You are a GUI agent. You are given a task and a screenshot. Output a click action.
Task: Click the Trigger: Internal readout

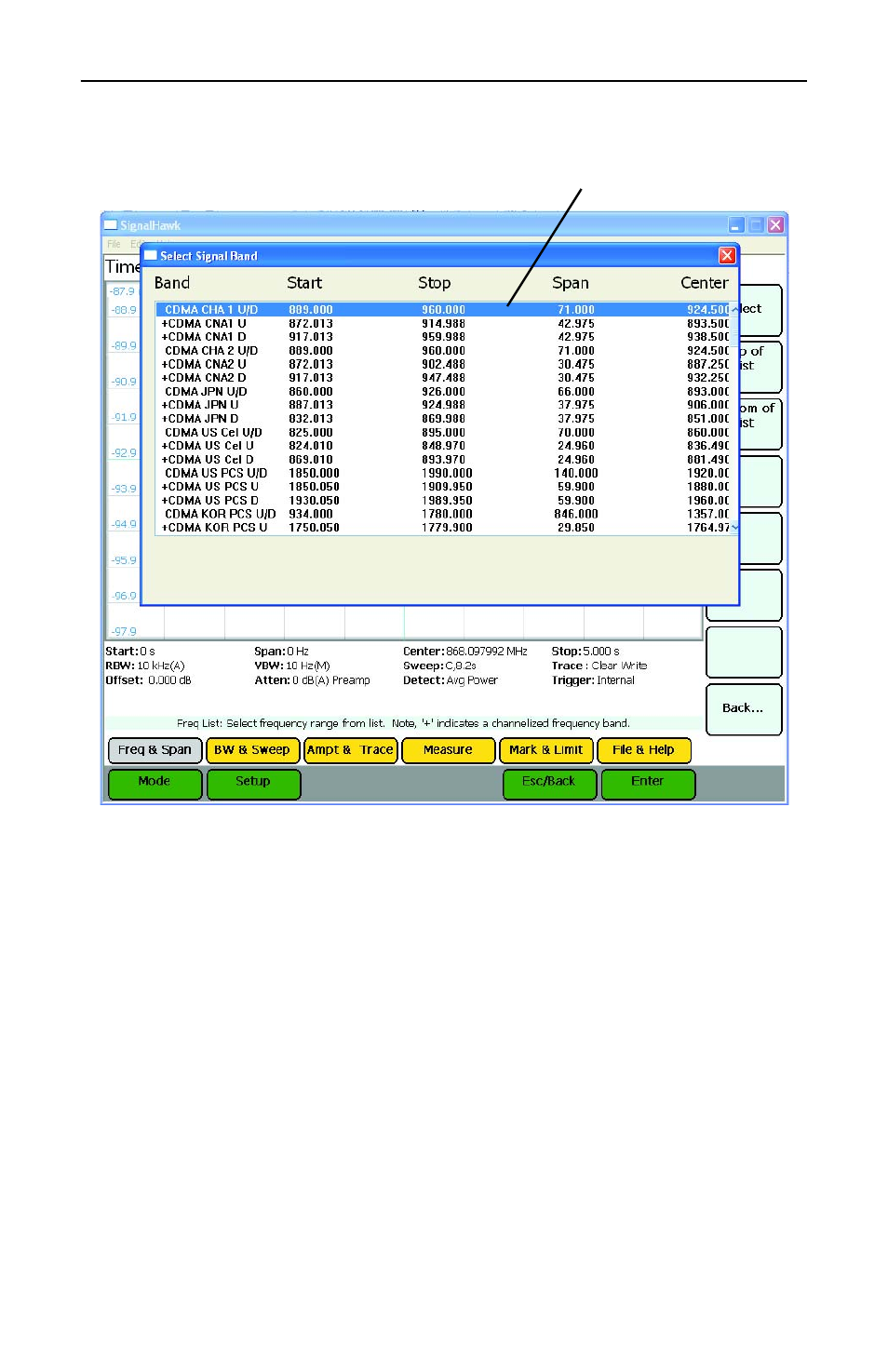[593, 680]
